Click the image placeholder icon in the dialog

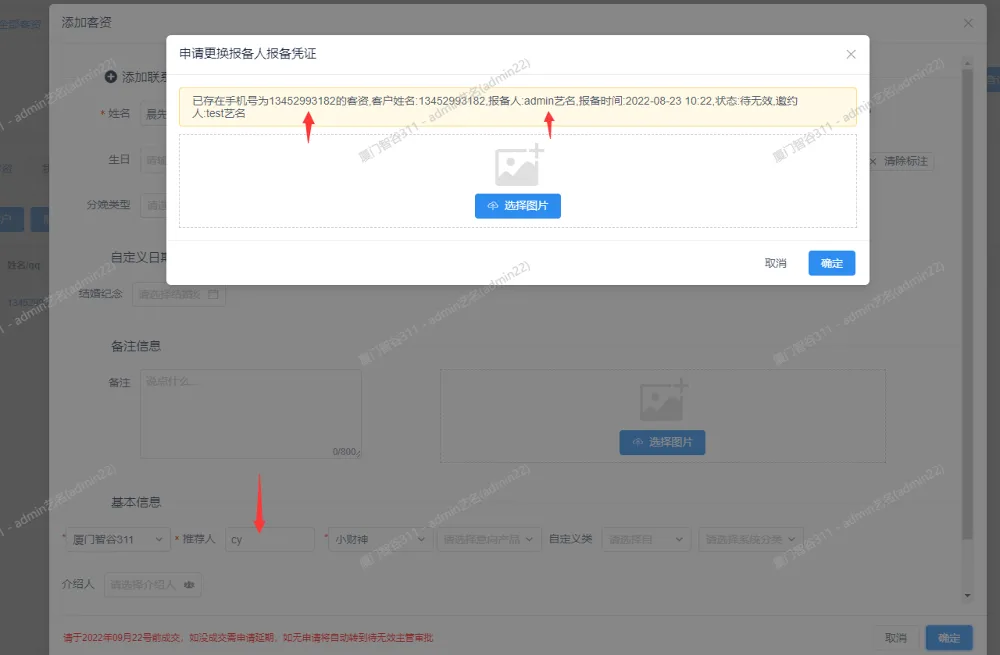(518, 165)
